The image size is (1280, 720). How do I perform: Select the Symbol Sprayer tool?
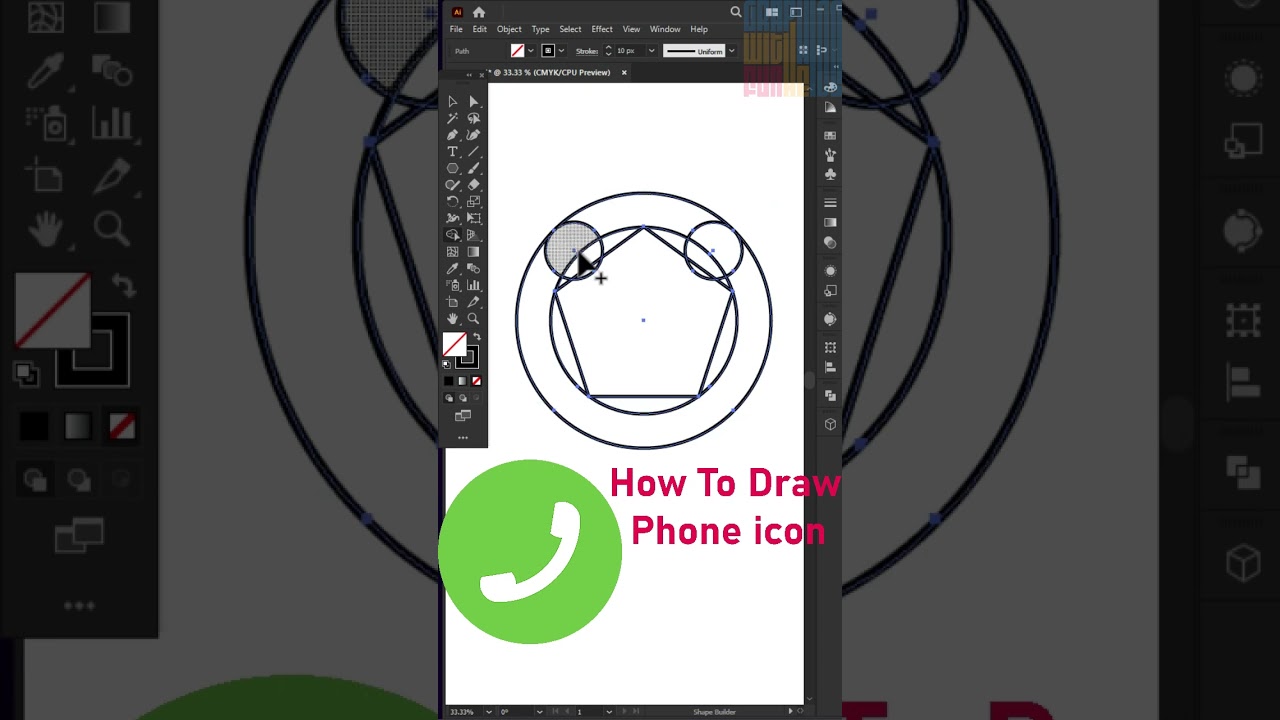tap(452, 285)
